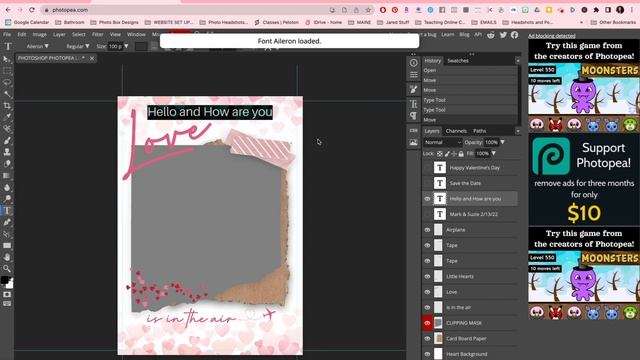This screenshot has width=640, height=360.
Task: Open Photopea Reddit page icon
Action: [x=491, y=35]
